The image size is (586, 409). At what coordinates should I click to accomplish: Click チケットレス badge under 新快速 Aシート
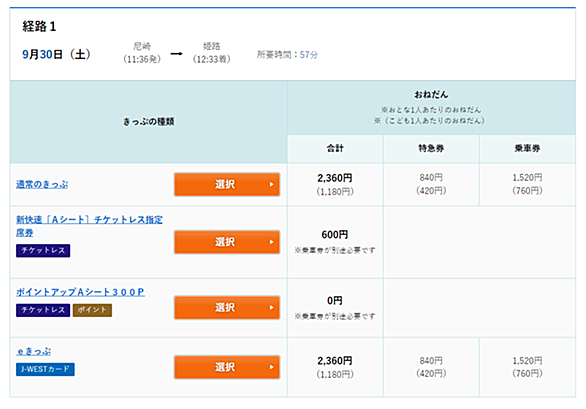click(43, 250)
